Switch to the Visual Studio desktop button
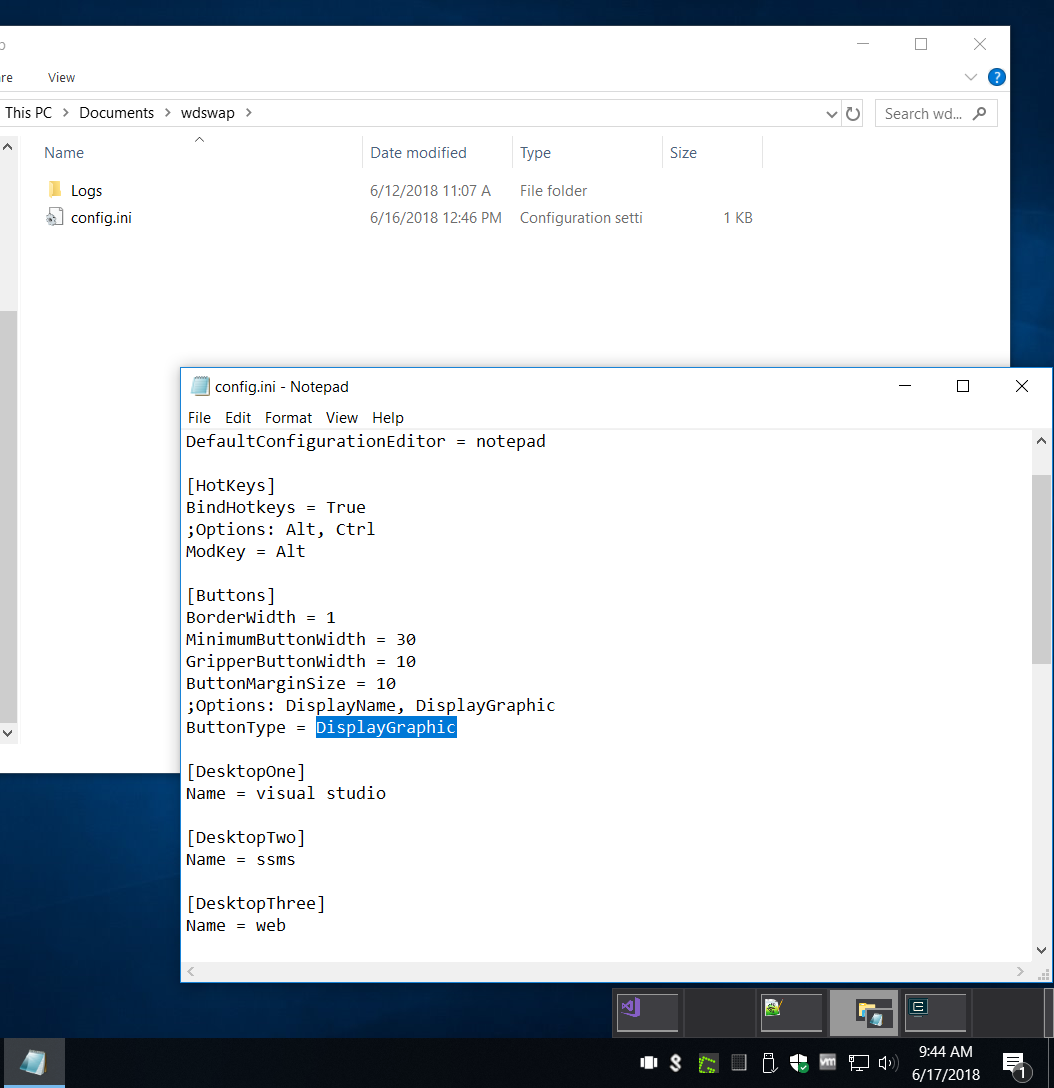The image size is (1054, 1088). point(647,1013)
